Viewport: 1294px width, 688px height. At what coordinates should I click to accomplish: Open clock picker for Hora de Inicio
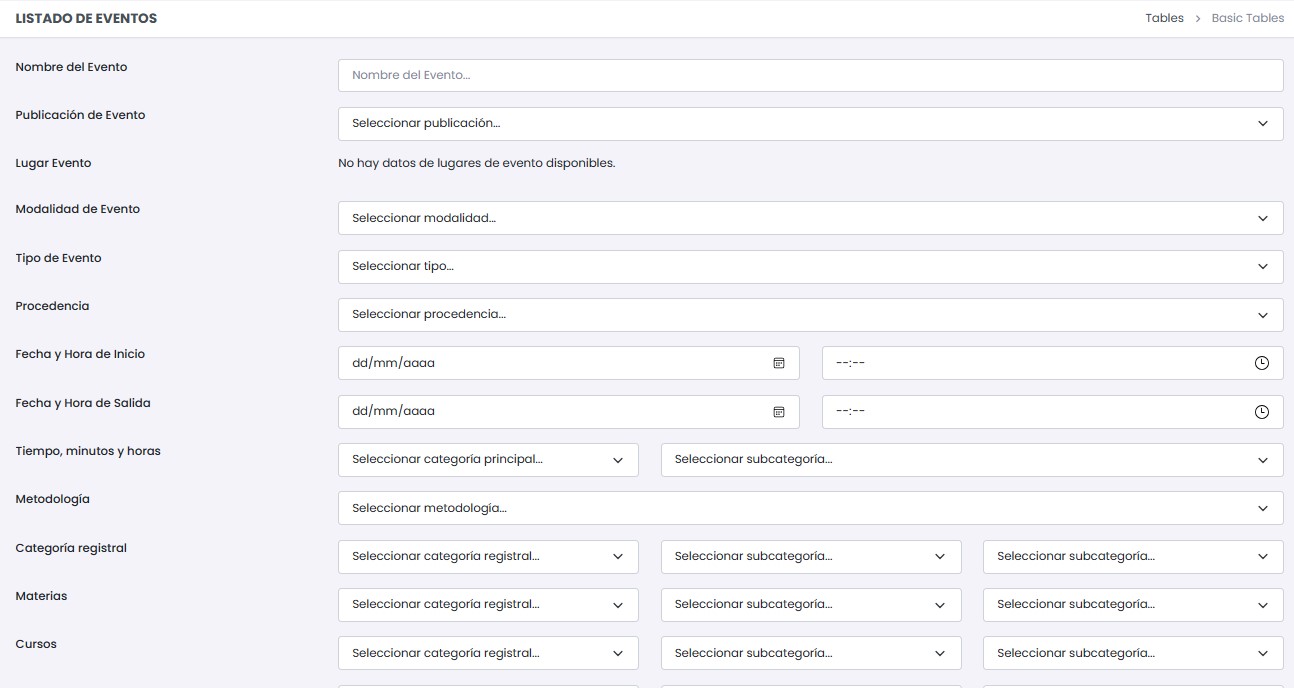pos(1261,363)
